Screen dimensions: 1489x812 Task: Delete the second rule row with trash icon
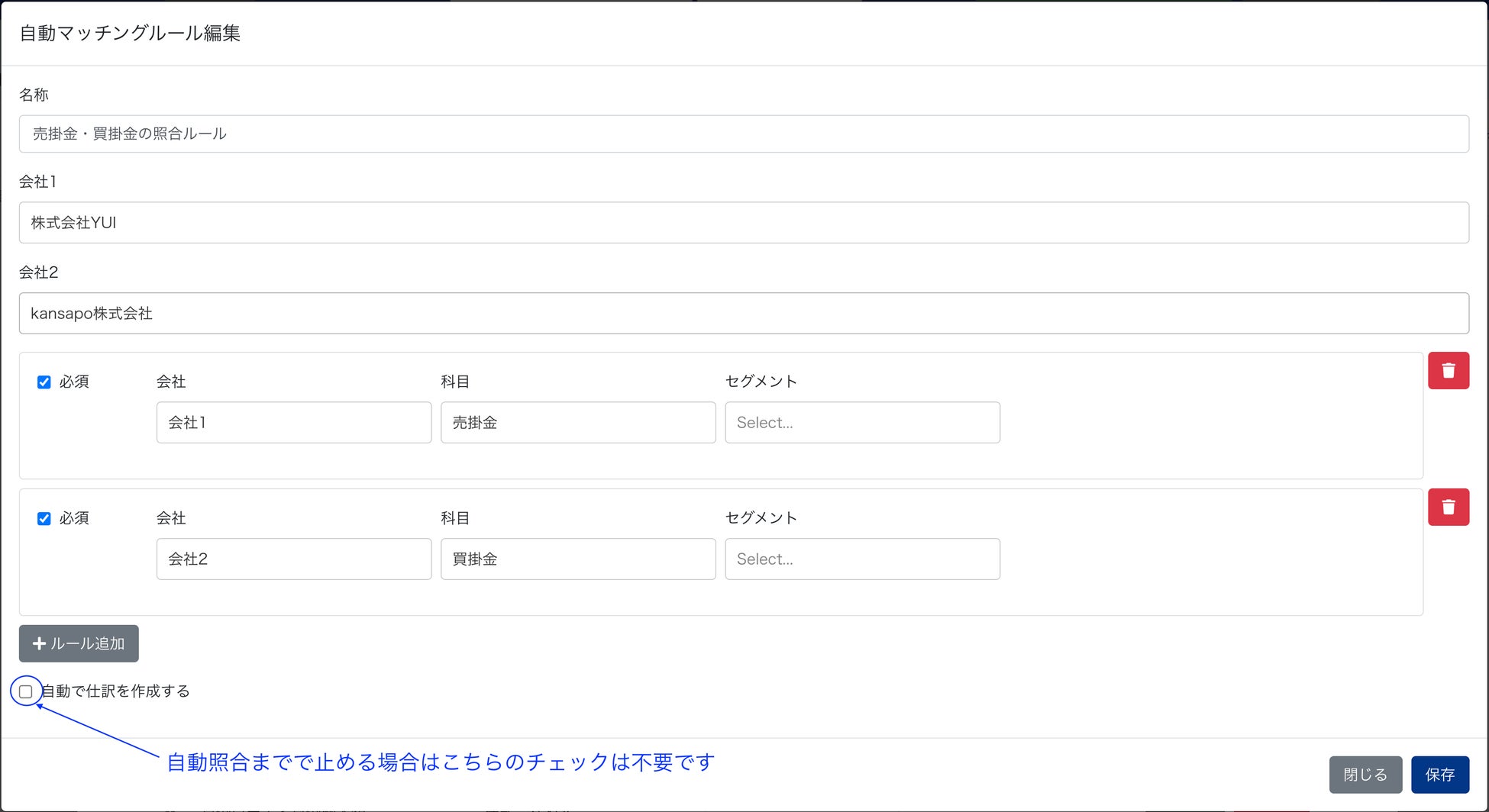[1448, 507]
